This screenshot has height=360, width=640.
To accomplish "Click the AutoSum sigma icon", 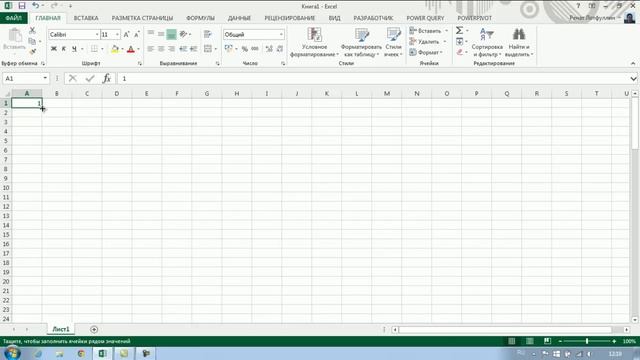I will 460,31.
